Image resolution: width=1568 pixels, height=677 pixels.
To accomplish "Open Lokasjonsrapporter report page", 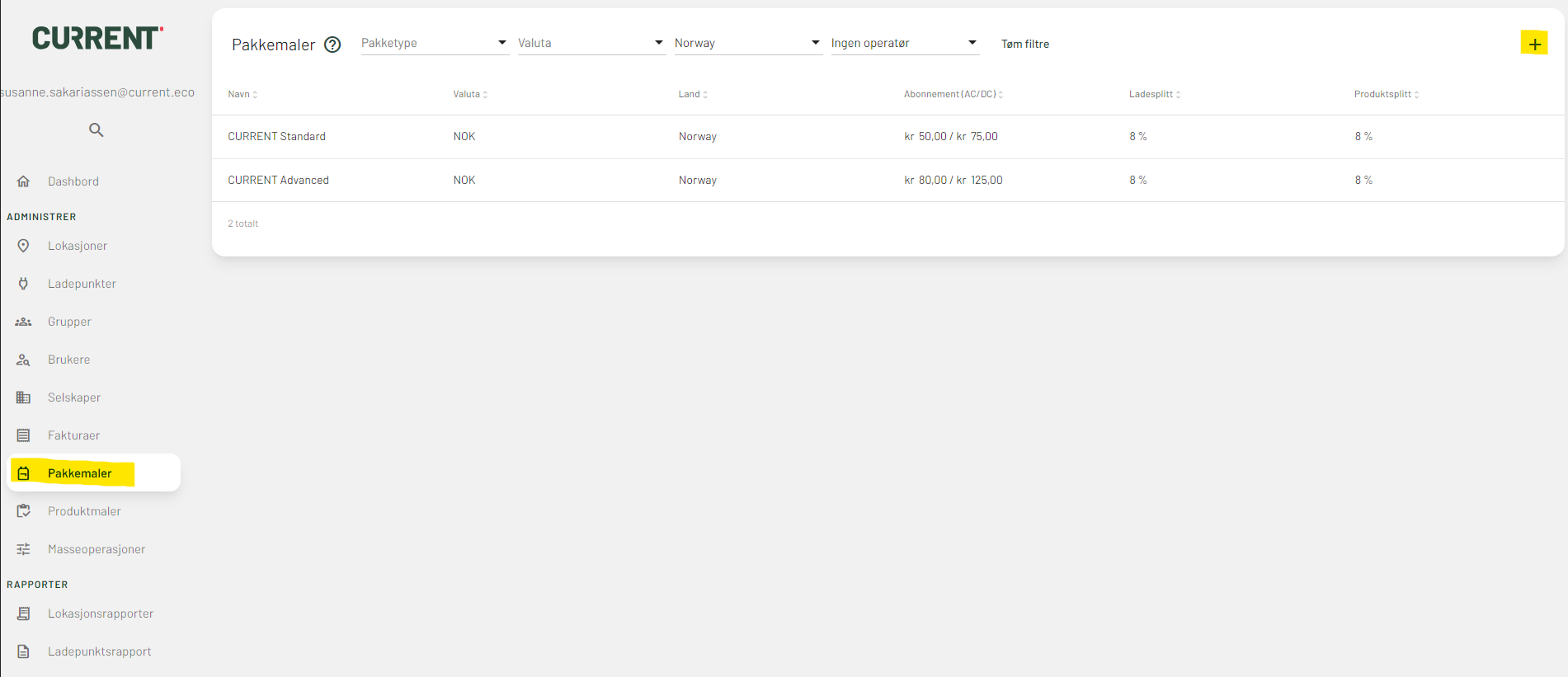I will pyautogui.click(x=101, y=614).
